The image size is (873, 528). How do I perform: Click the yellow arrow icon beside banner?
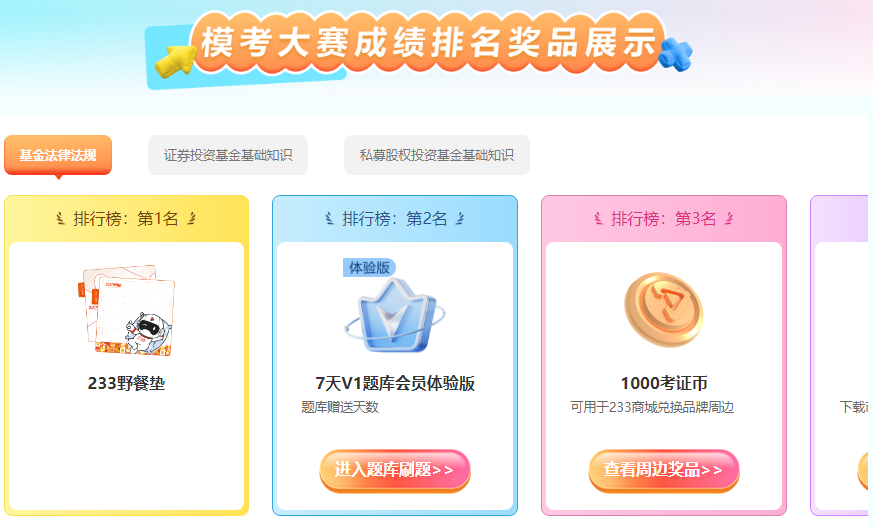coord(175,60)
